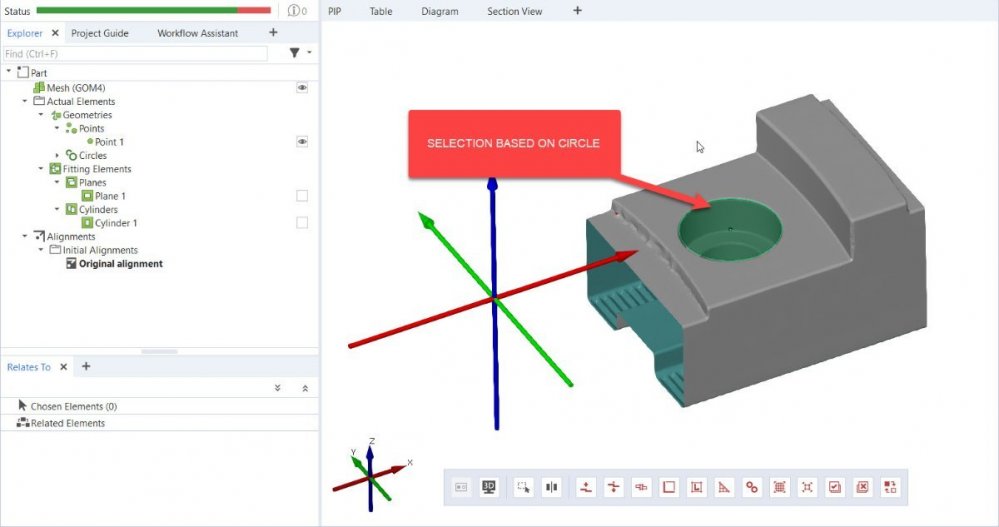Enable visibility checkbox for Plane 1
This screenshot has height=527, width=999.
tap(301, 196)
